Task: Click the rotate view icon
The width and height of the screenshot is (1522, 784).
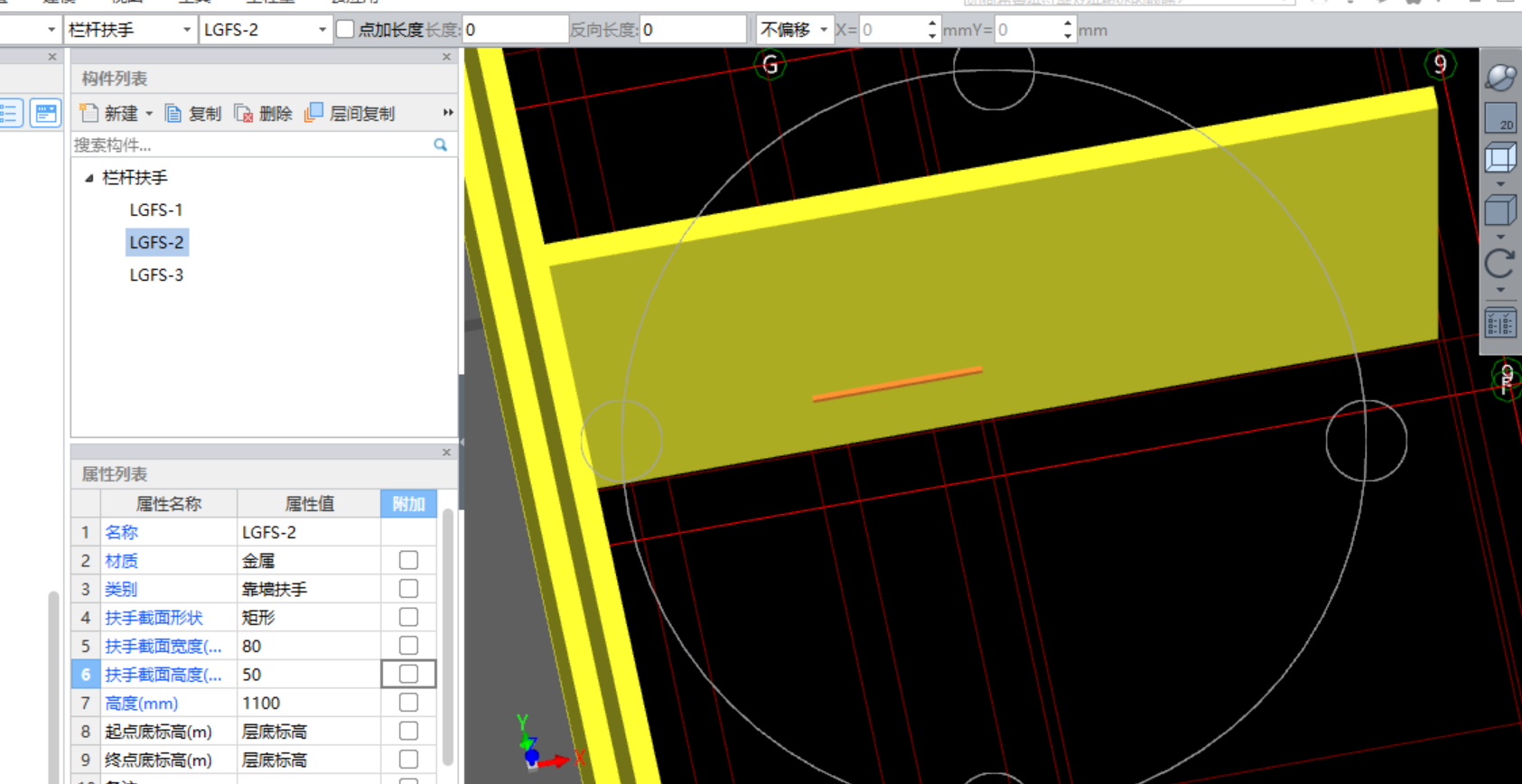Action: click(1500, 264)
